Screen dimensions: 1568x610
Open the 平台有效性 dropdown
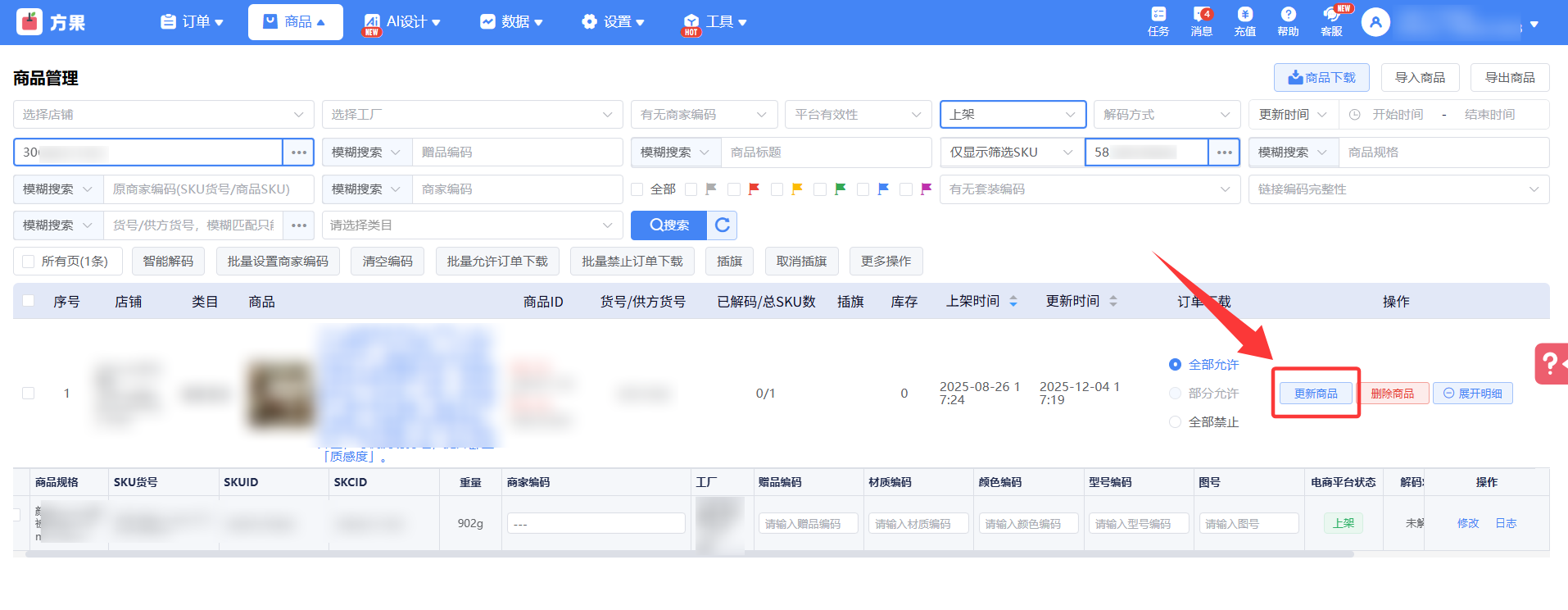pos(858,115)
